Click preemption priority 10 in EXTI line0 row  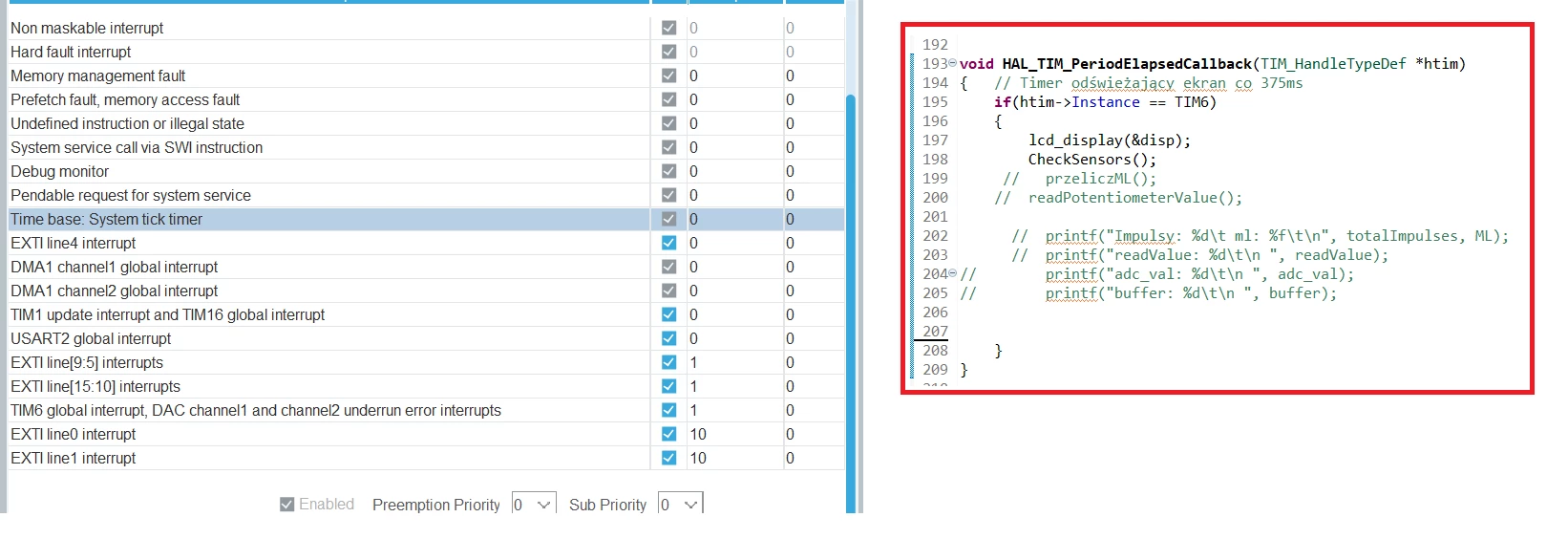coord(698,434)
